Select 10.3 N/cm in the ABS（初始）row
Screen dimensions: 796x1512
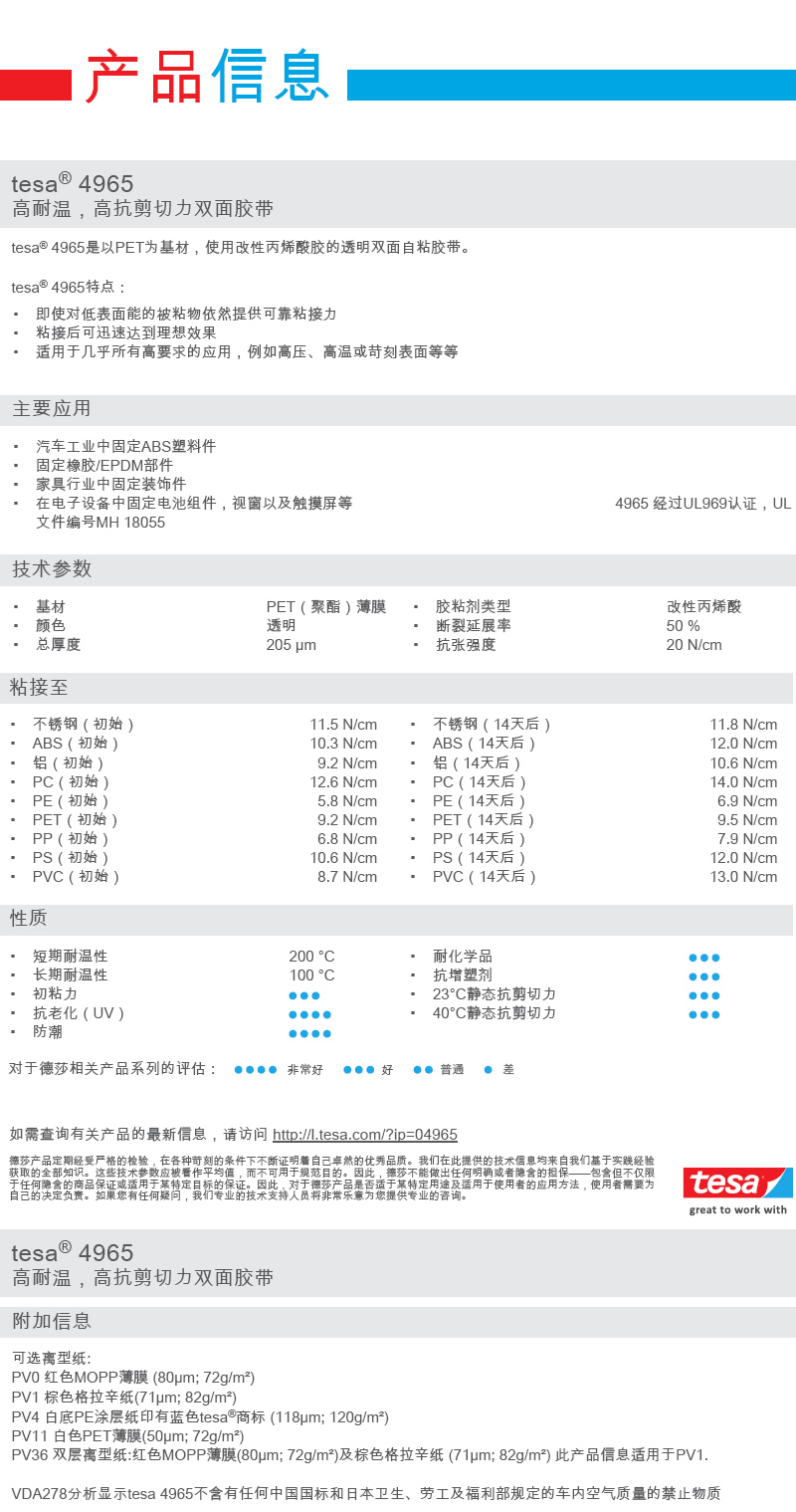[343, 743]
